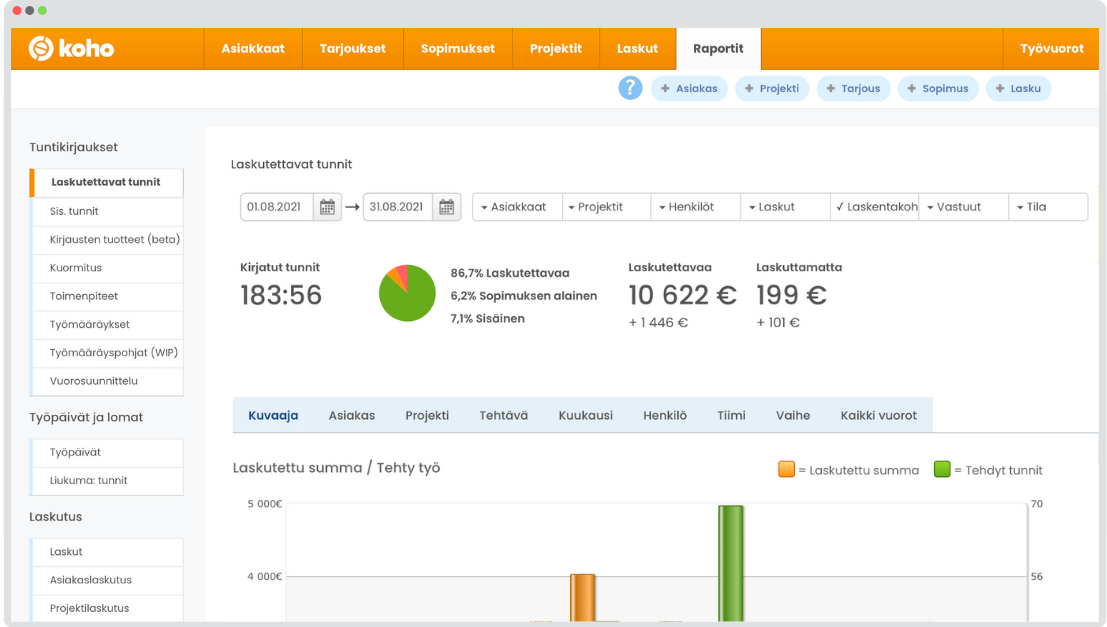The image size is (1107, 627).
Task: Open Asiakaslaskutus sidebar item
Action: [107, 580]
